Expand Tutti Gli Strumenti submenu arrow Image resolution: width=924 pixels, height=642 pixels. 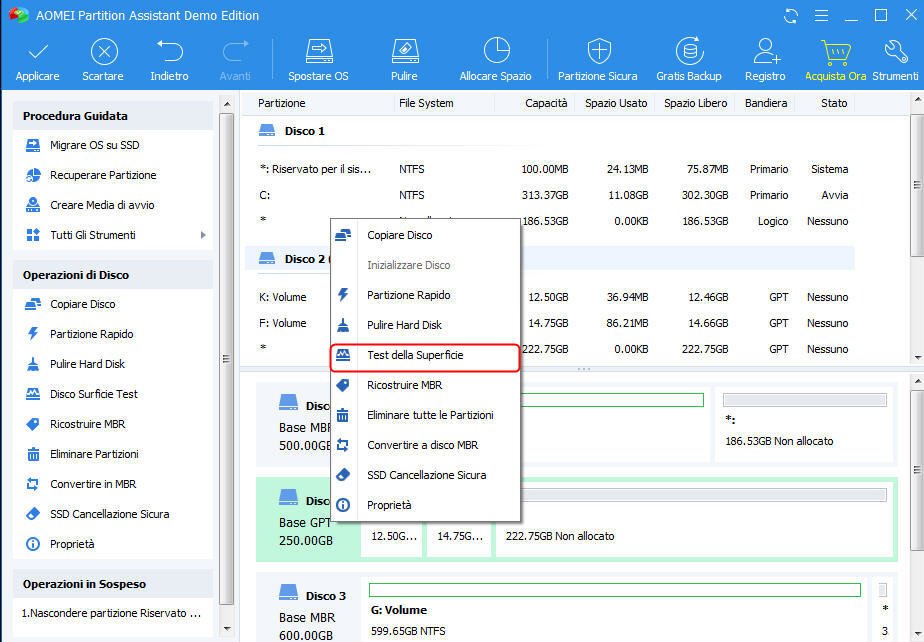click(203, 235)
